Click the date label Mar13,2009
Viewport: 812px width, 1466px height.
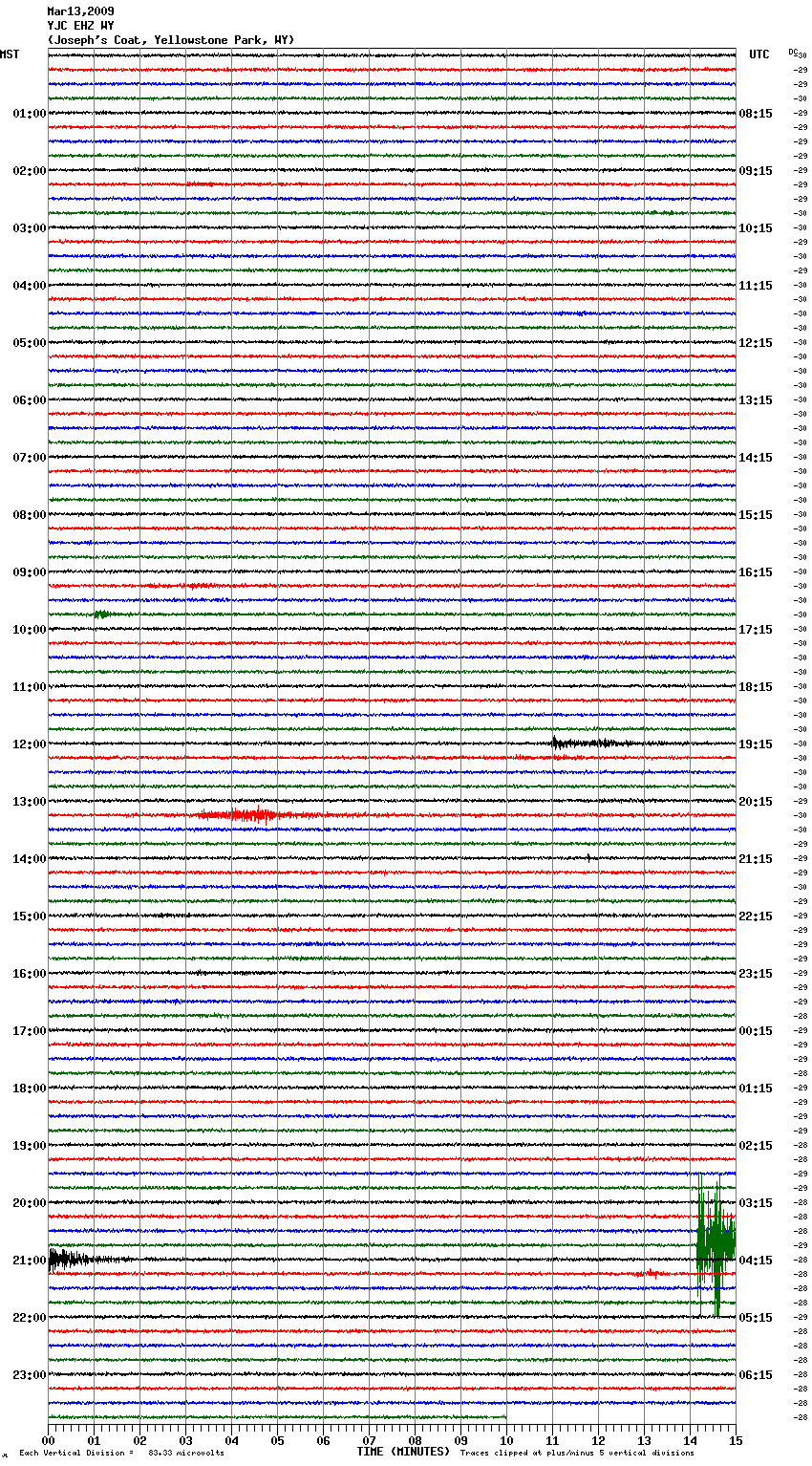point(80,11)
